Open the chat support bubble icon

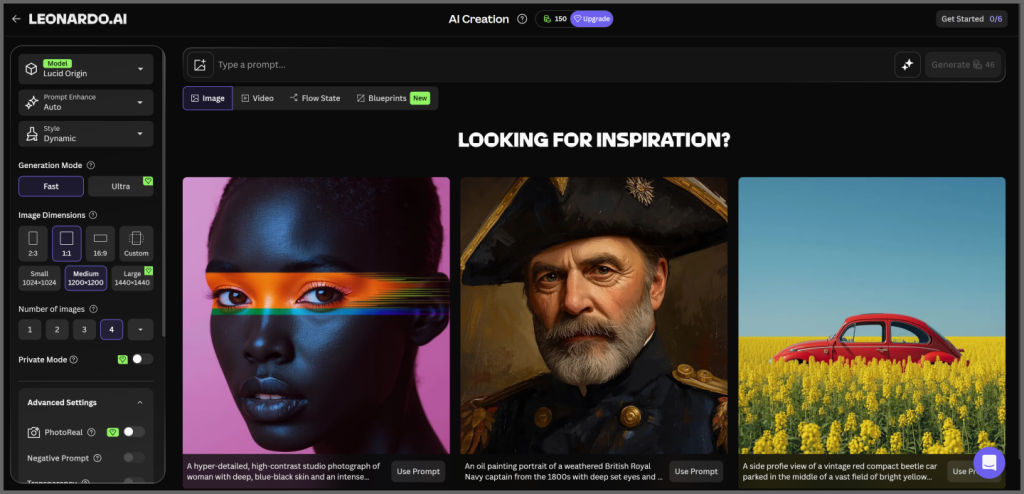pos(989,463)
